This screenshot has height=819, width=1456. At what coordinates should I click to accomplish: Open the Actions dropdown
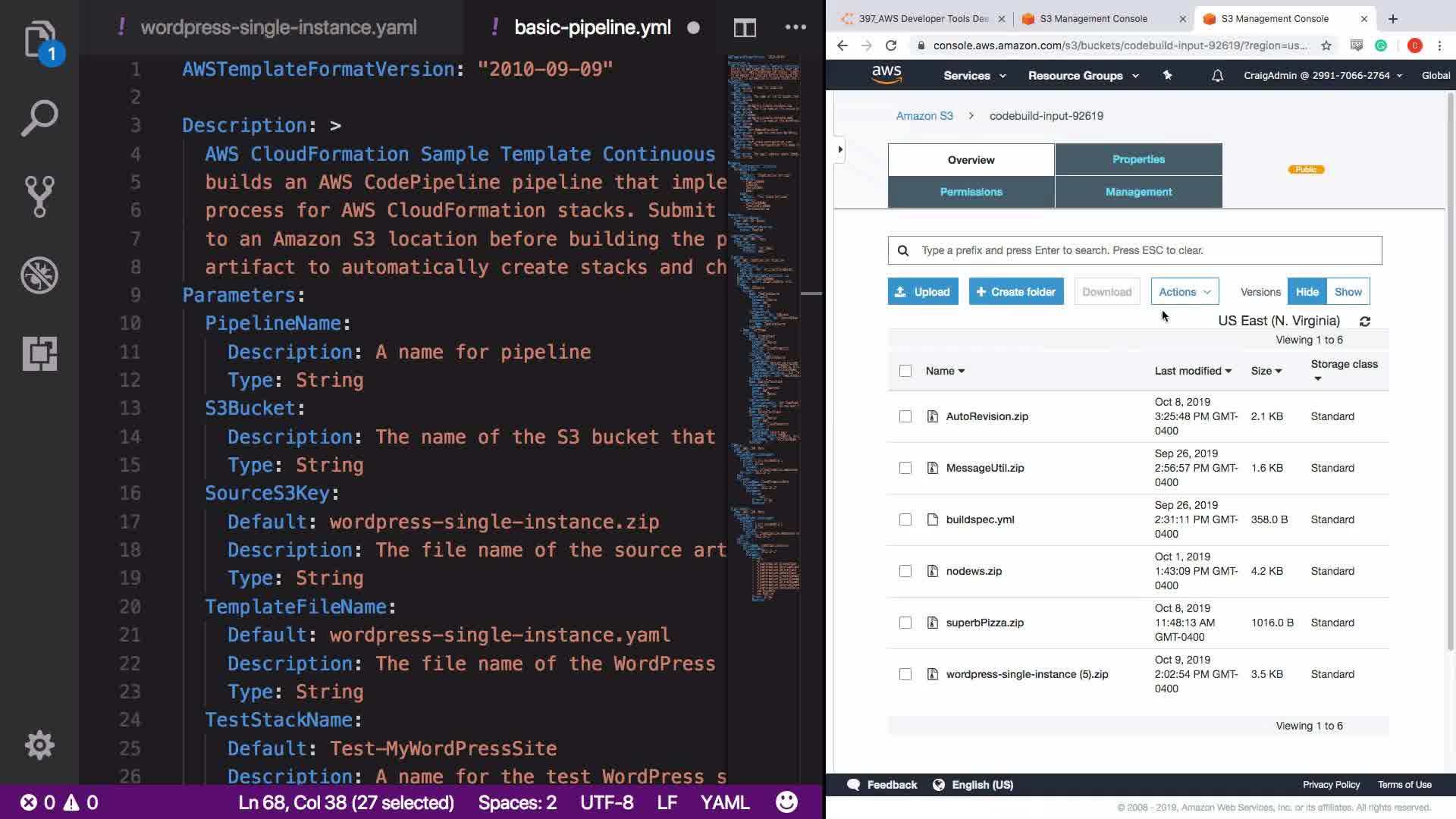click(x=1185, y=292)
